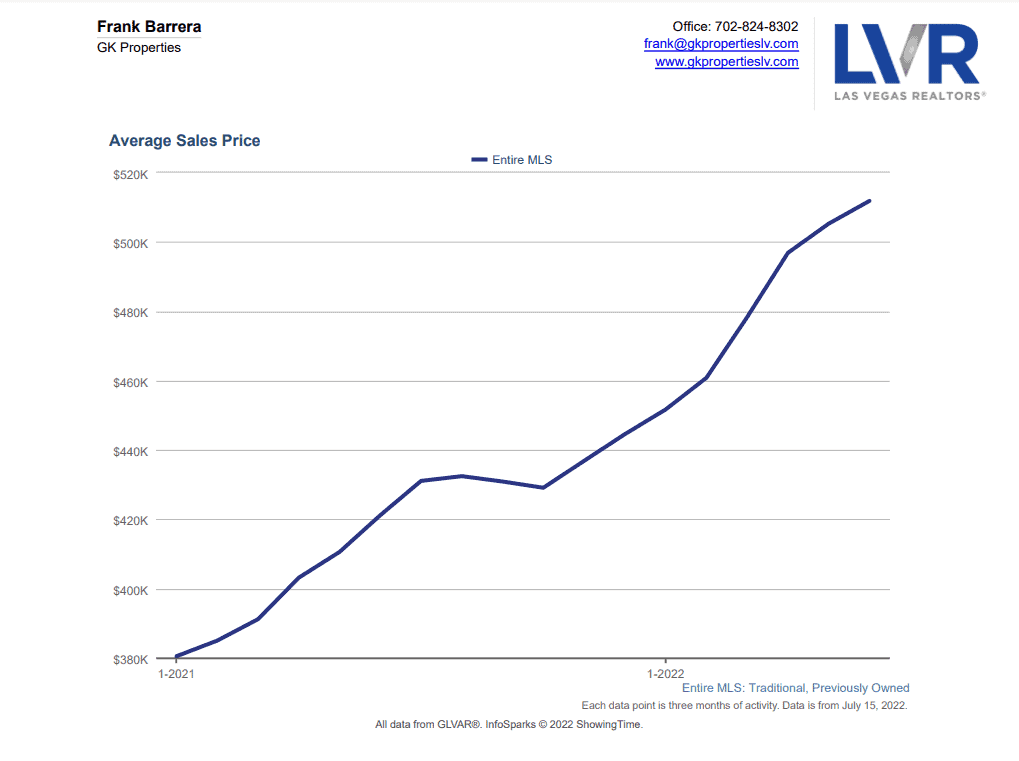Visit the www.gkpropertieslv.com website link
The image size is (1019, 761).
pos(725,61)
